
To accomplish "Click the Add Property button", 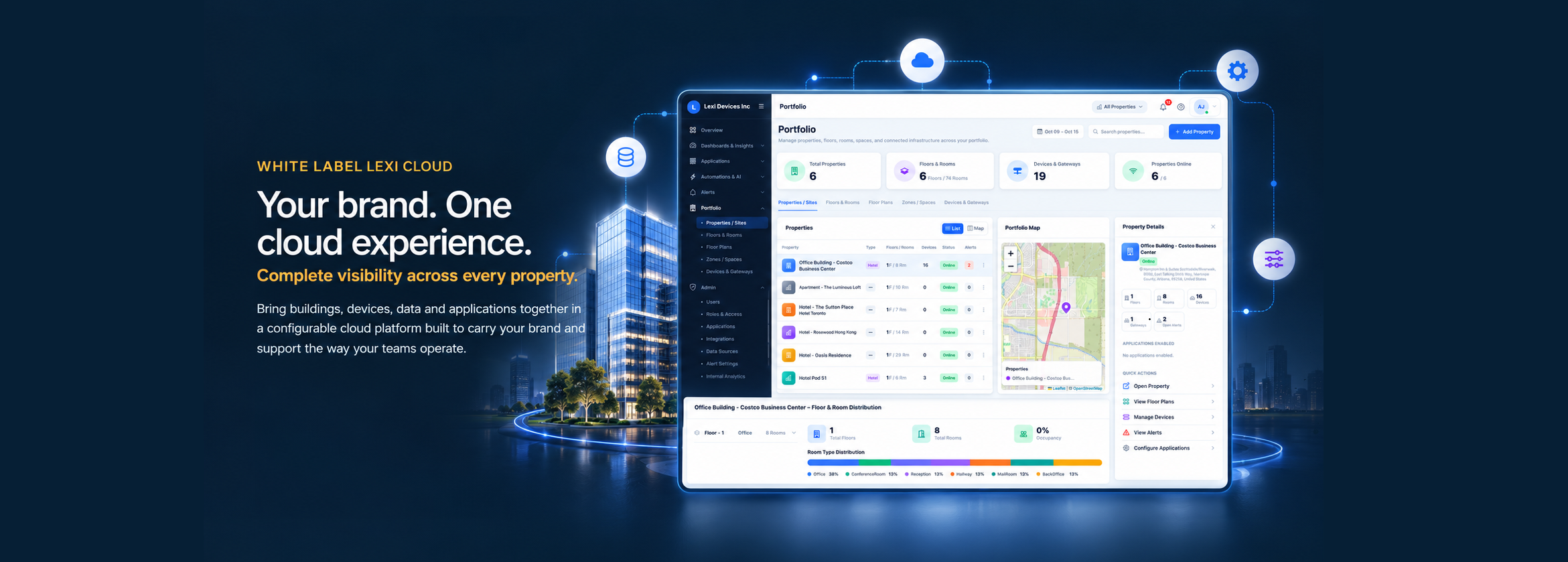I will click(1194, 132).
